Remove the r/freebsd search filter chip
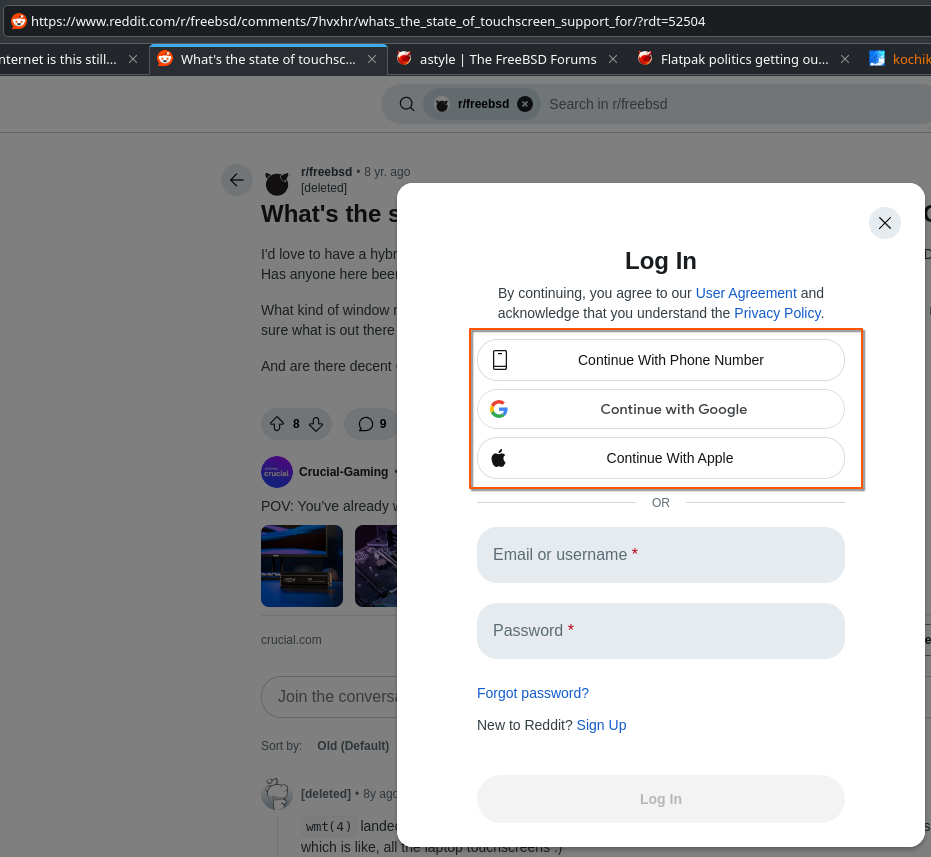Viewport: 931px width, 857px height. tap(525, 104)
